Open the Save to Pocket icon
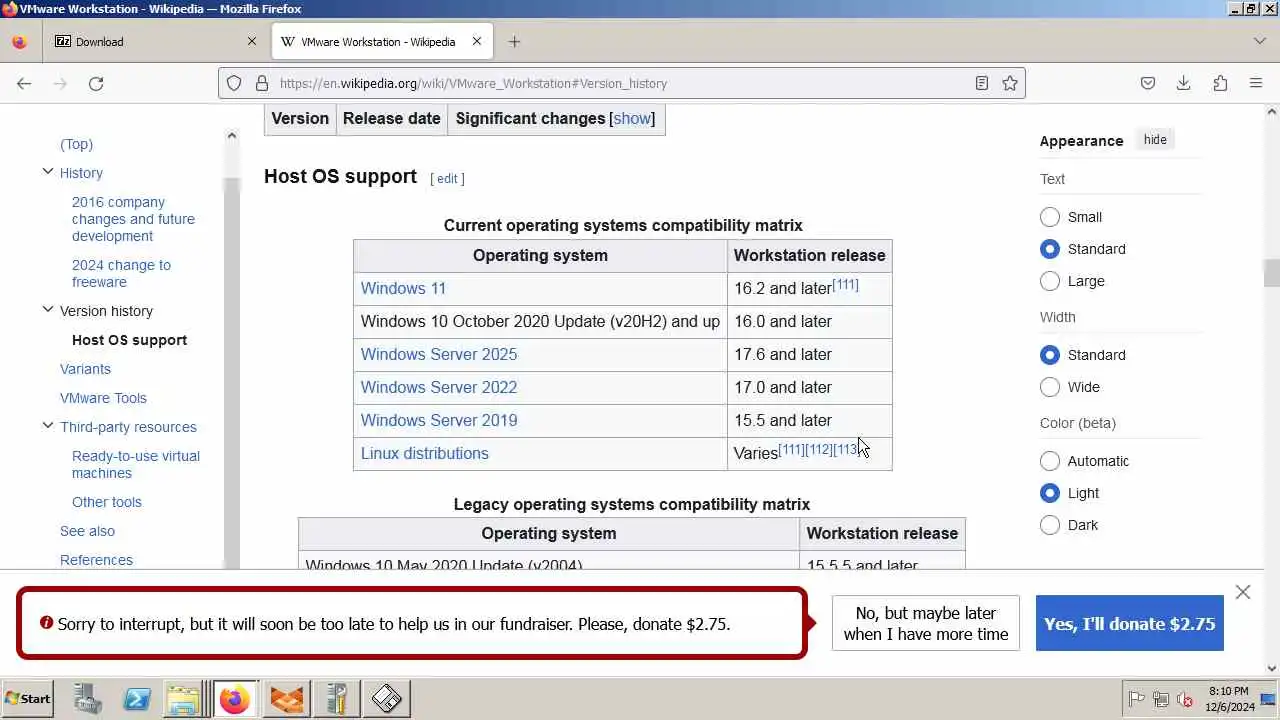Image resolution: width=1280 pixels, height=720 pixels. pyautogui.click(x=1148, y=83)
